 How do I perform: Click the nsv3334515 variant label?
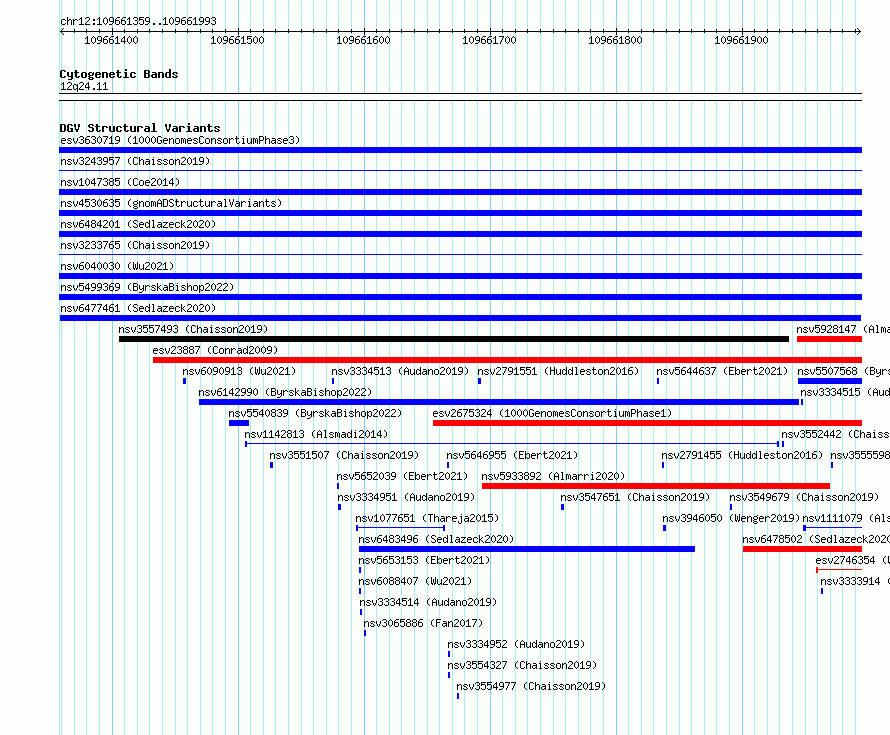(x=845, y=392)
